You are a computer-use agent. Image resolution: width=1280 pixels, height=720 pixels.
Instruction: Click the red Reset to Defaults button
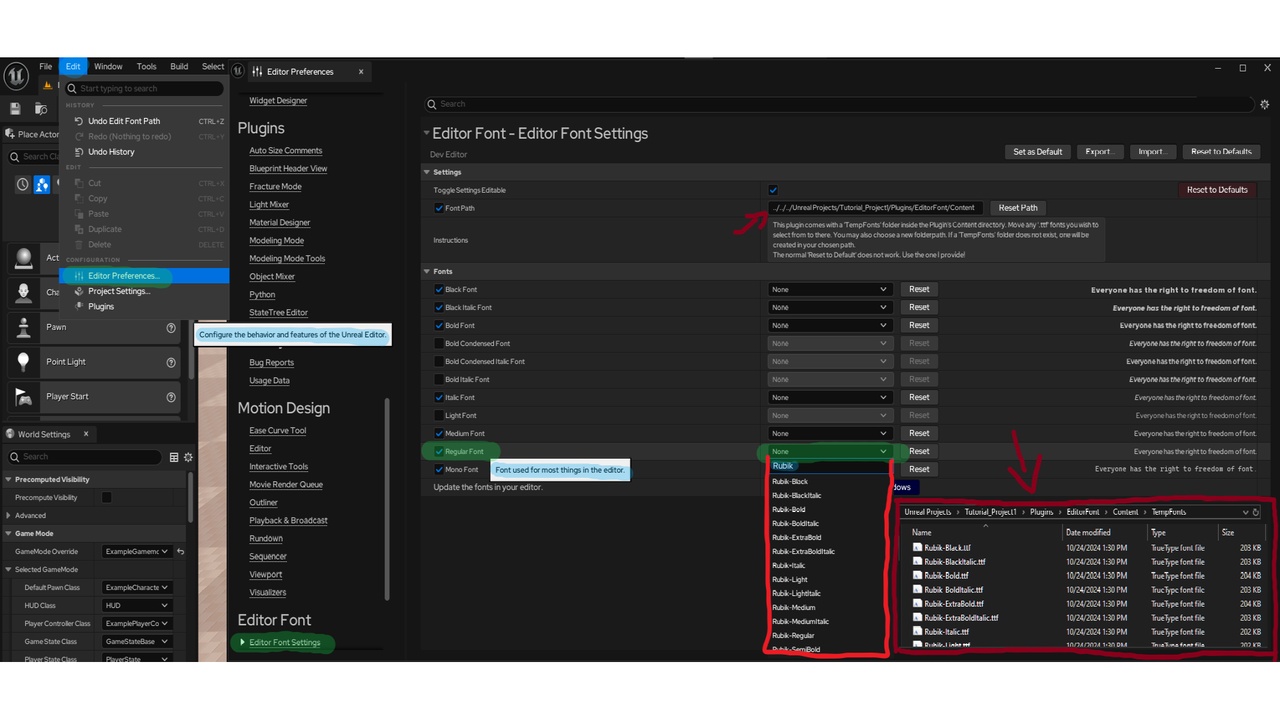1217,190
